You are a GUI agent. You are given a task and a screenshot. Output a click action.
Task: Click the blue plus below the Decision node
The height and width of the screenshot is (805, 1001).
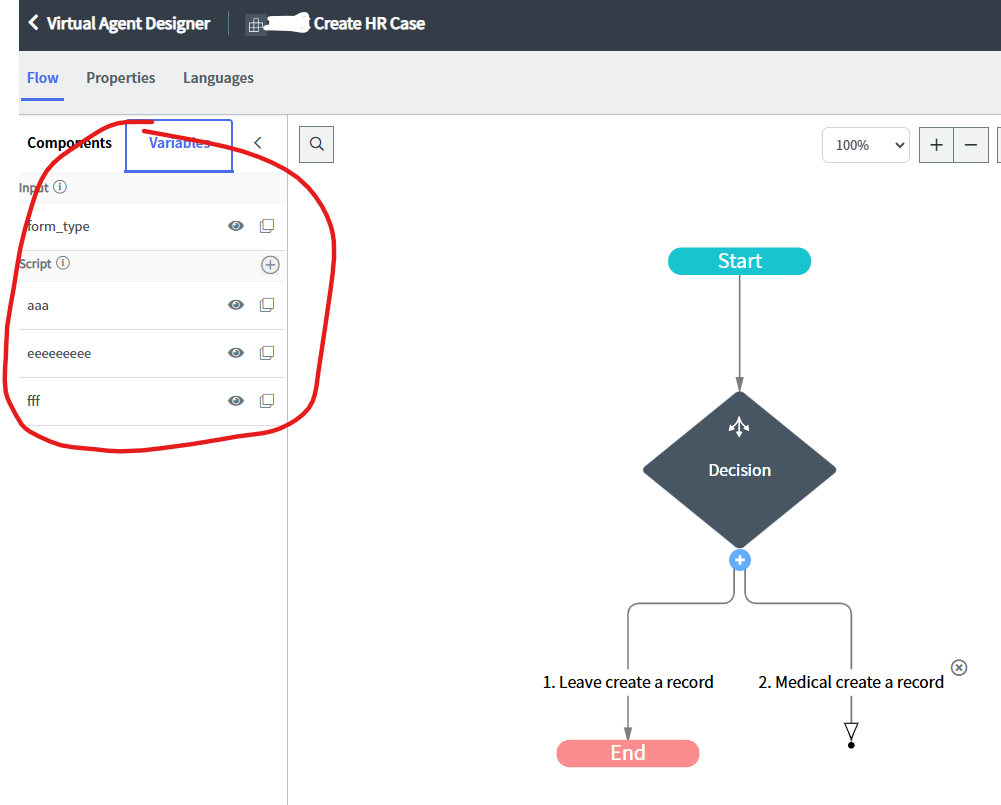click(739, 559)
